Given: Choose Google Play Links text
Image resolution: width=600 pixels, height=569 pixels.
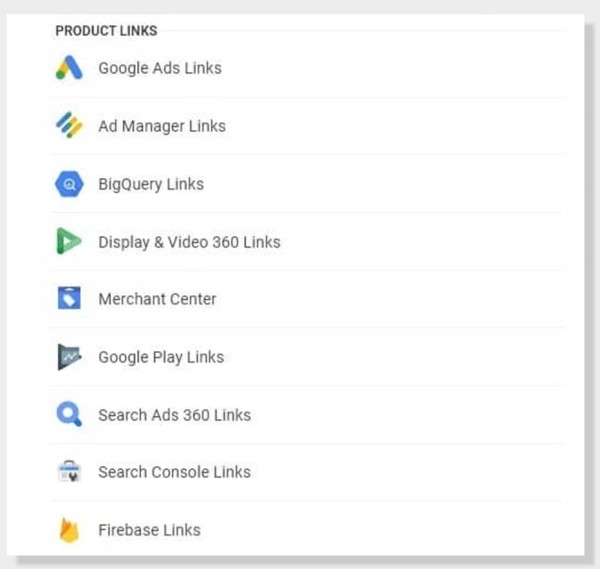Looking at the screenshot, I should point(161,357).
